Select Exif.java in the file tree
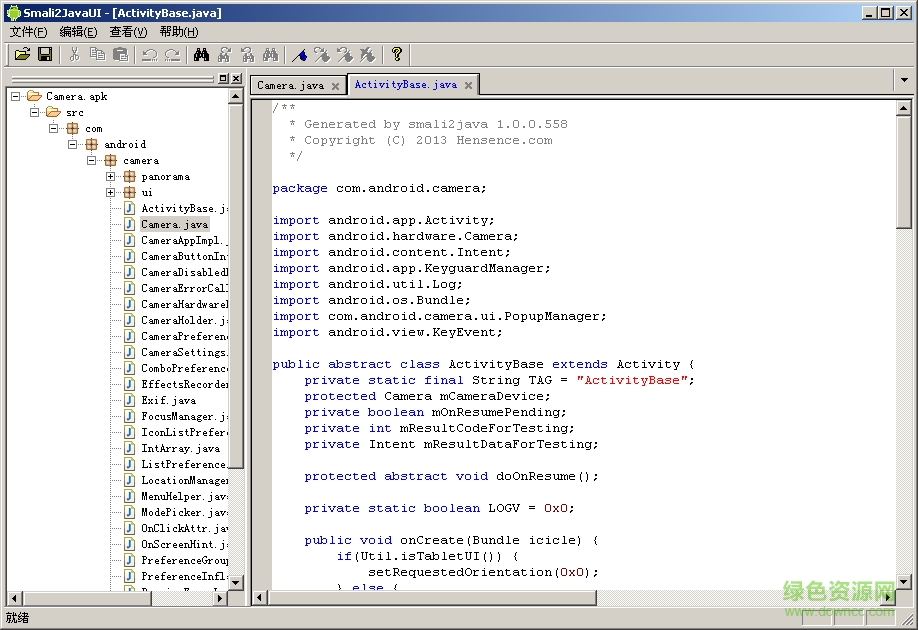Screen dimensions: 918x630 [168, 401]
